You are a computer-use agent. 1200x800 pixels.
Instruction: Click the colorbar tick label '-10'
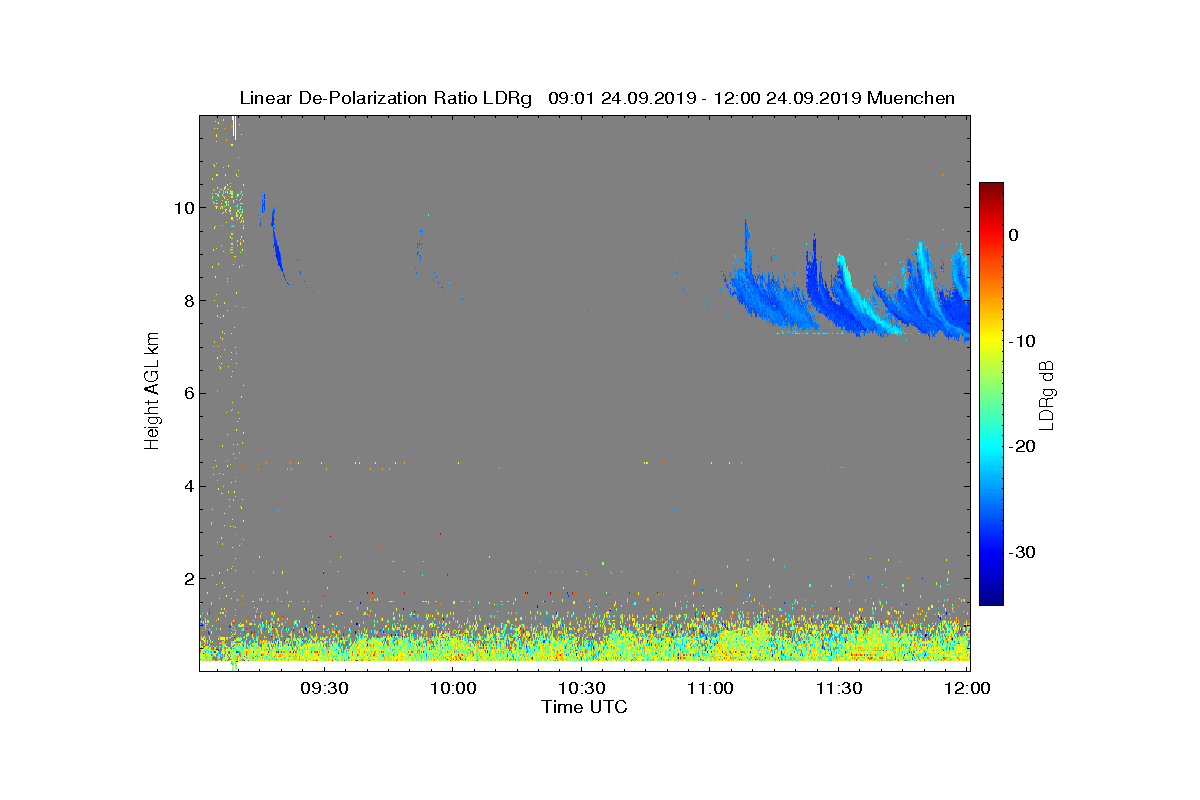(1020, 341)
